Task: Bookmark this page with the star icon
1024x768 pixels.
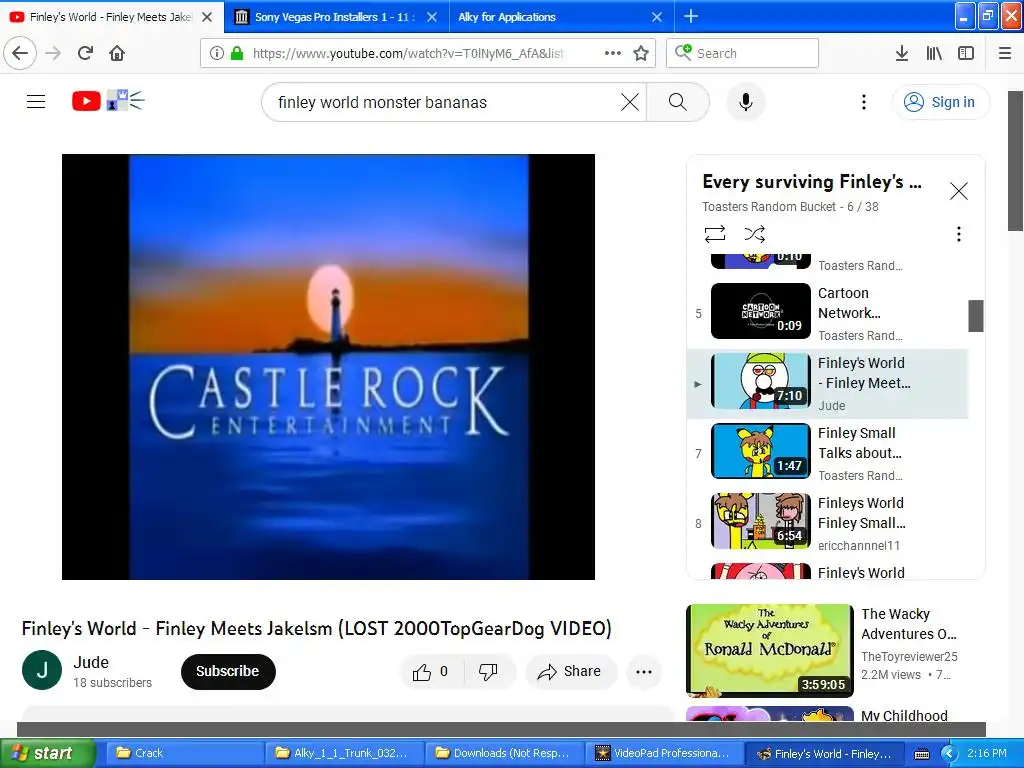Action: pyautogui.click(x=641, y=53)
